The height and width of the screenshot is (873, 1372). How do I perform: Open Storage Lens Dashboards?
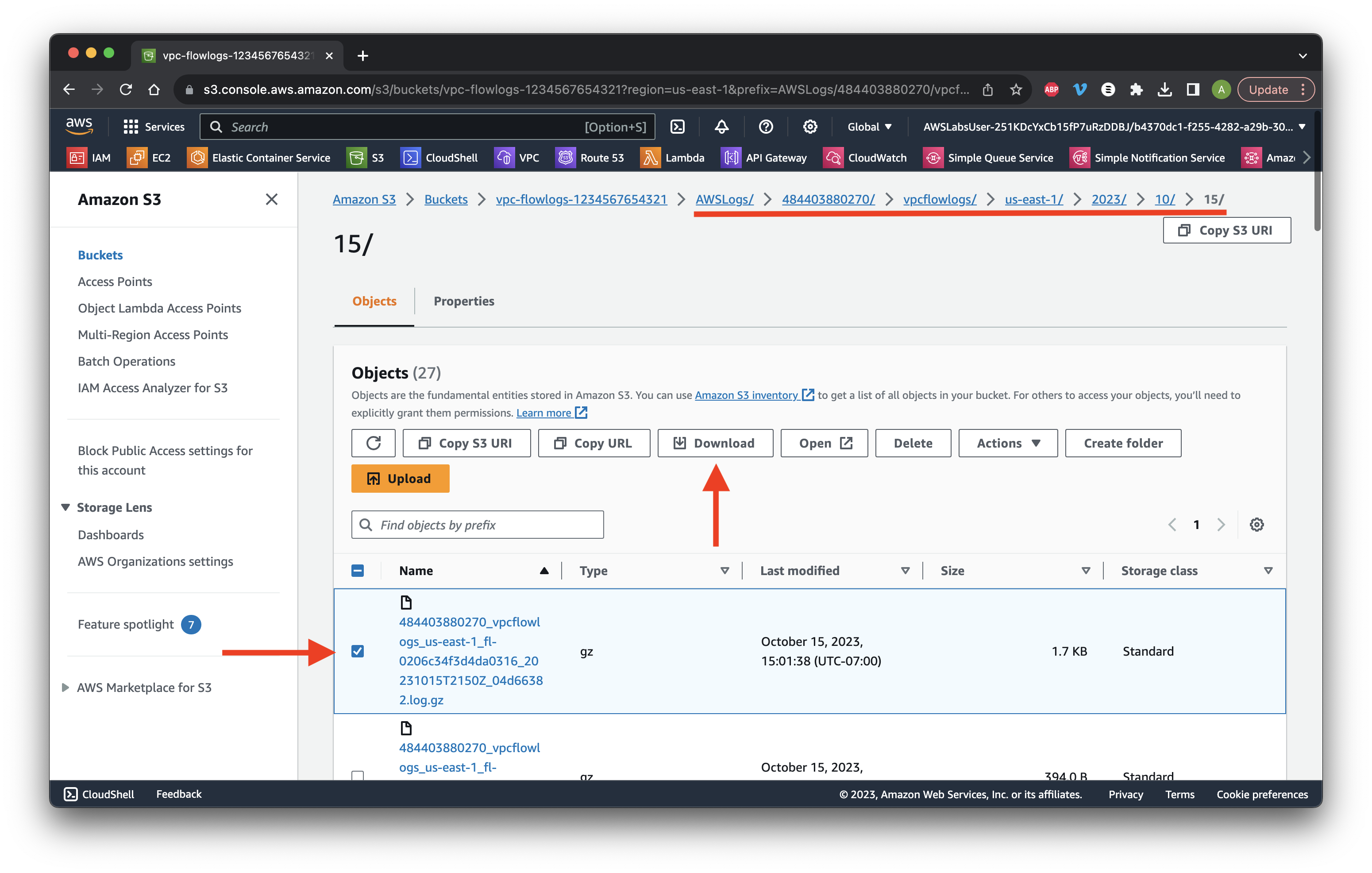coord(111,534)
